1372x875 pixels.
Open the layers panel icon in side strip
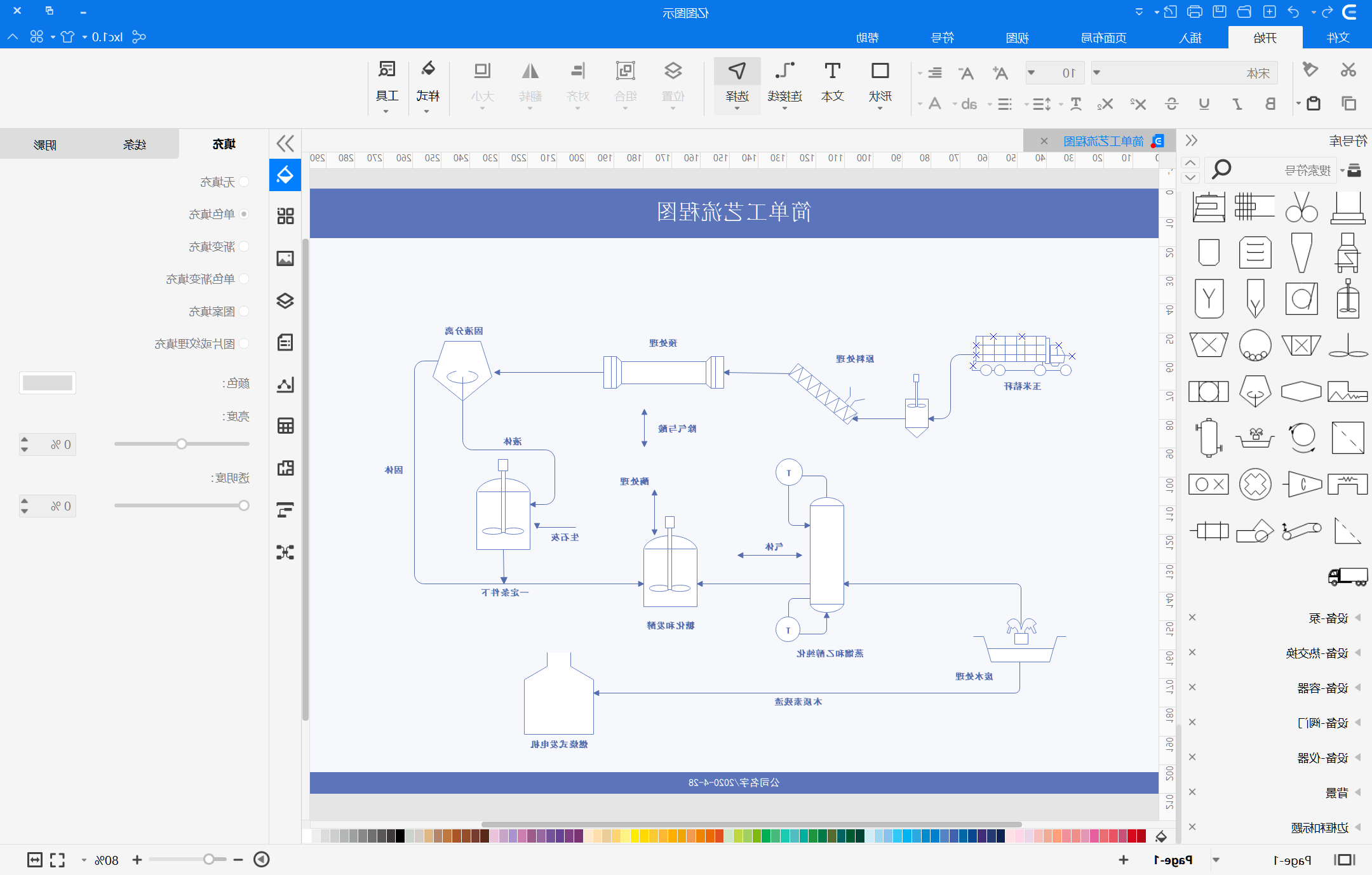pyautogui.click(x=285, y=300)
